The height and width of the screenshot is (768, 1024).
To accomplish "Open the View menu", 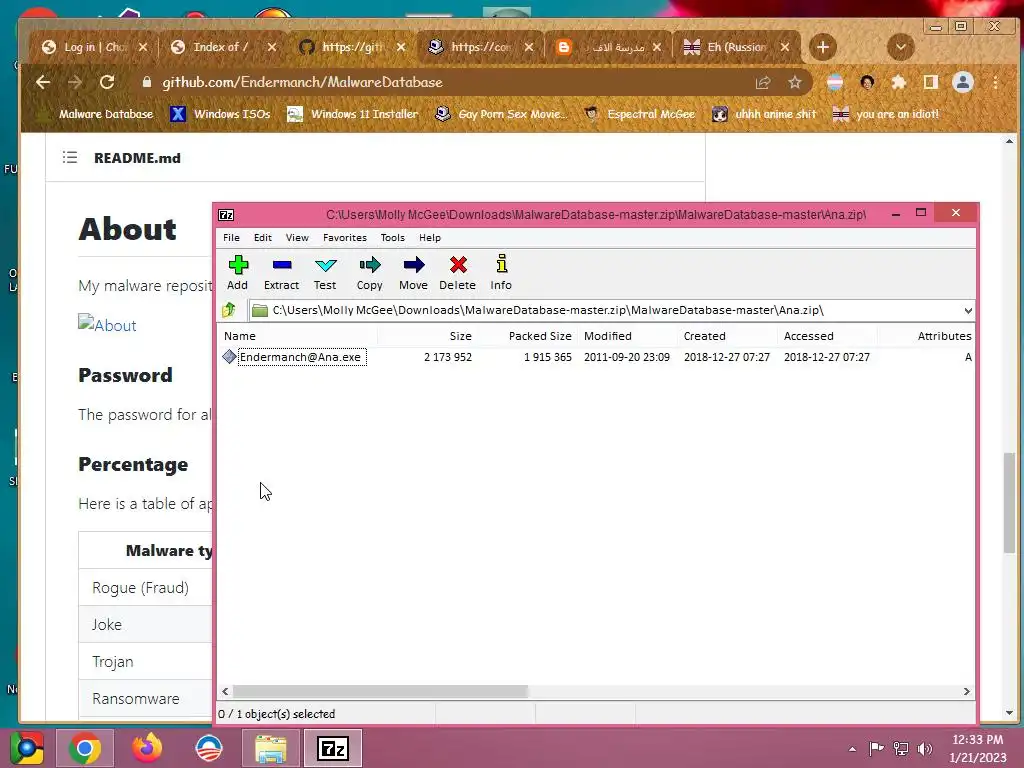I will tap(297, 238).
